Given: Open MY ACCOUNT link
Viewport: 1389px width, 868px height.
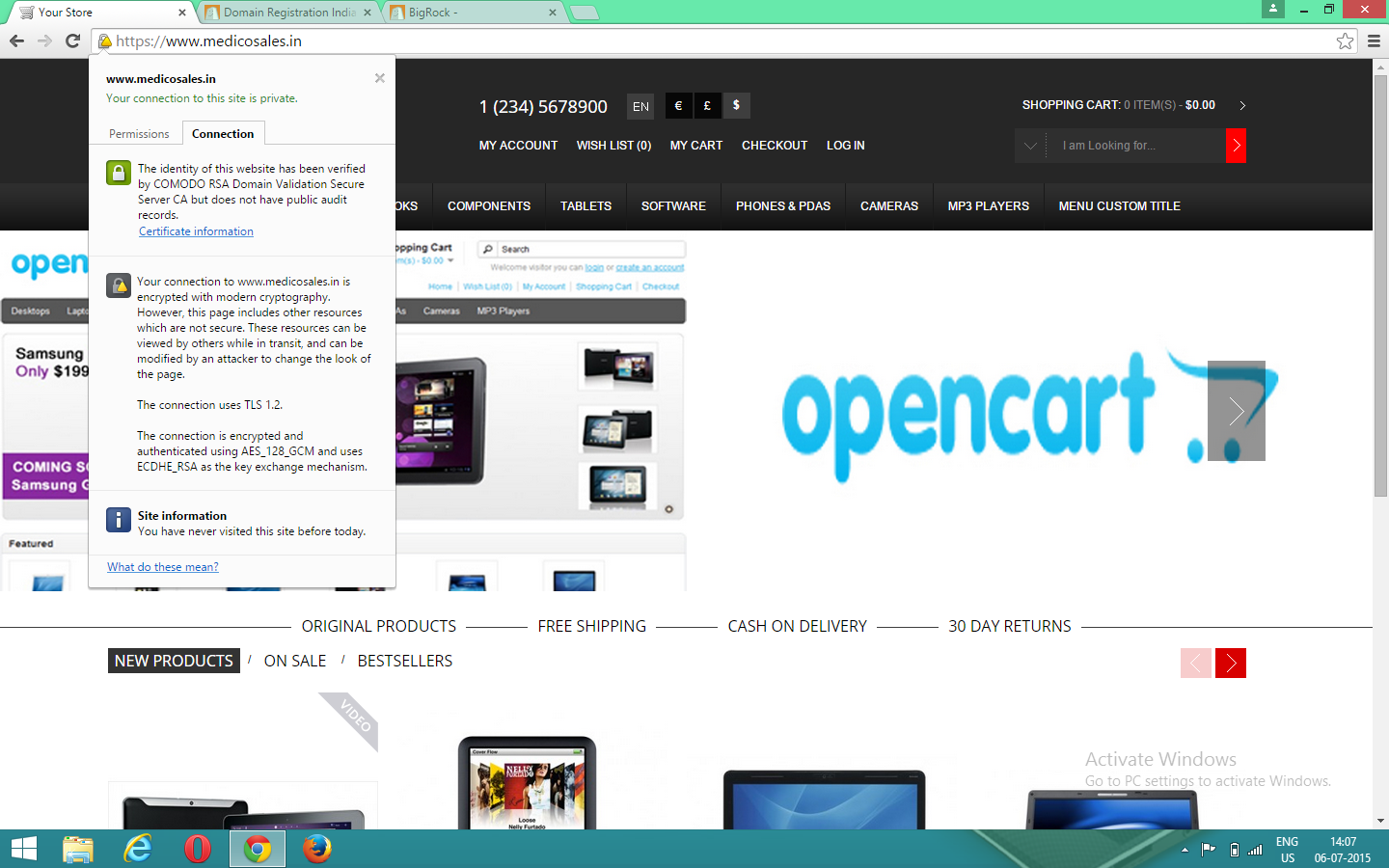Looking at the screenshot, I should click(x=518, y=146).
